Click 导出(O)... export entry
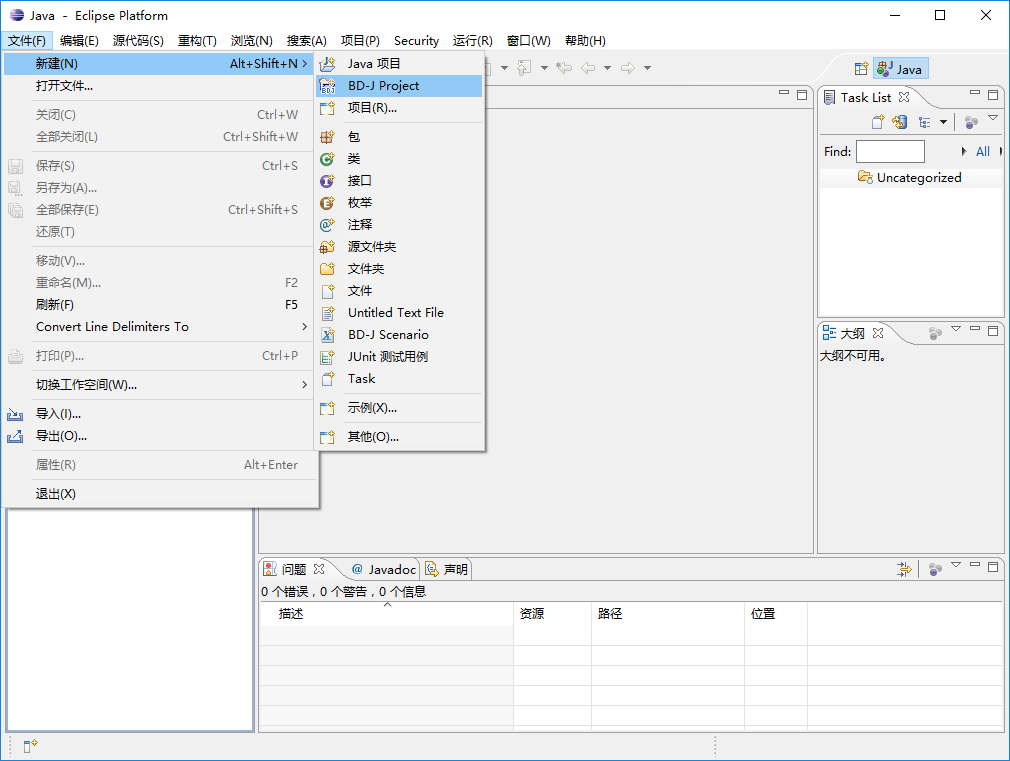This screenshot has height=761, width=1010. click(x=159, y=436)
